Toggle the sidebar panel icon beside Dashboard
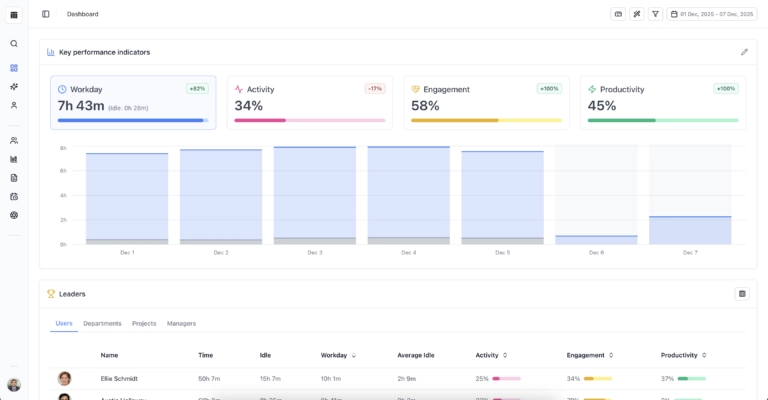Screen dimensions: 768x400 click(x=46, y=14)
